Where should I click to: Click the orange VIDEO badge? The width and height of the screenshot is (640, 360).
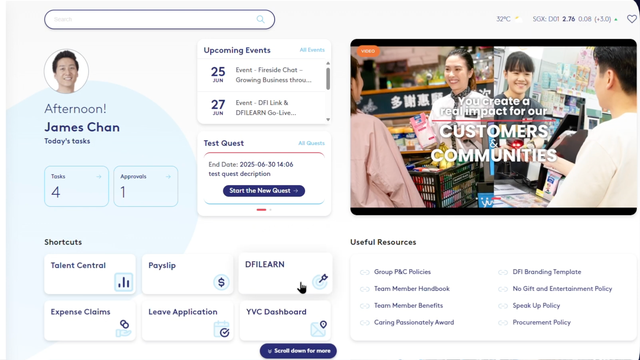368,51
